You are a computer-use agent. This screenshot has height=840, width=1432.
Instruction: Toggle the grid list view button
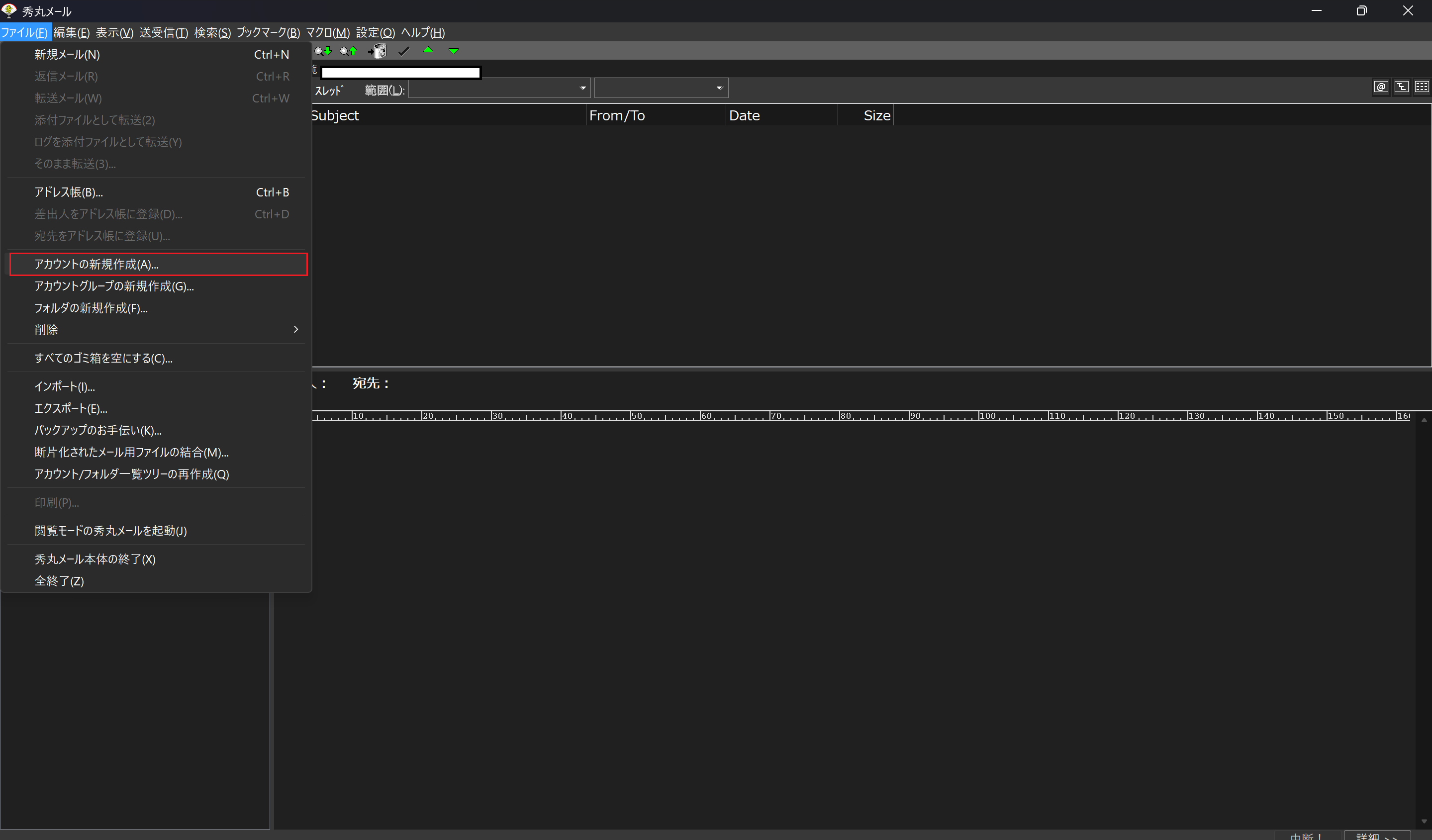pyautogui.click(x=1422, y=87)
